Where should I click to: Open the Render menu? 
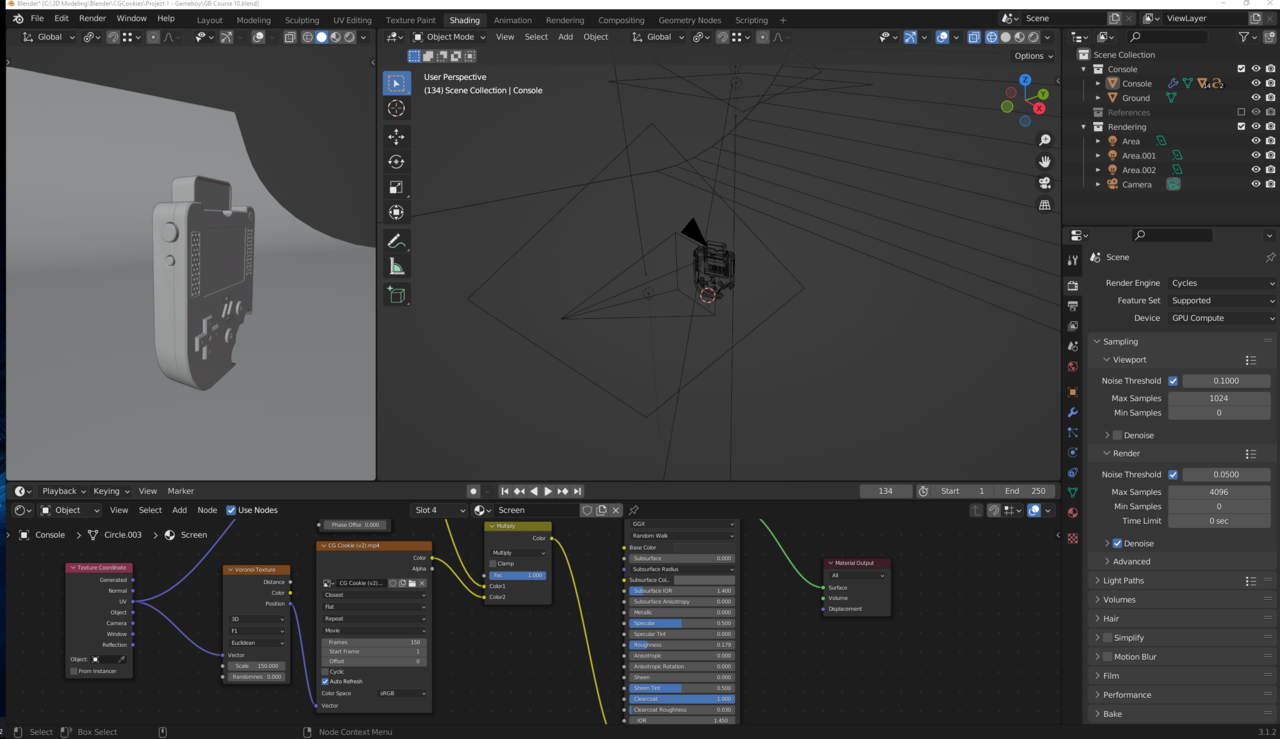[92, 18]
